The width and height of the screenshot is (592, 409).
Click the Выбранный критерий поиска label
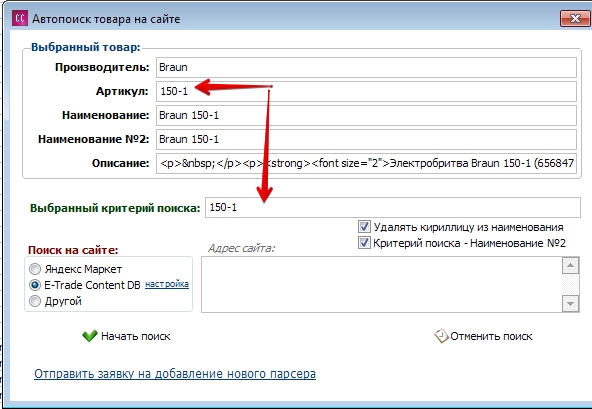click(115, 208)
